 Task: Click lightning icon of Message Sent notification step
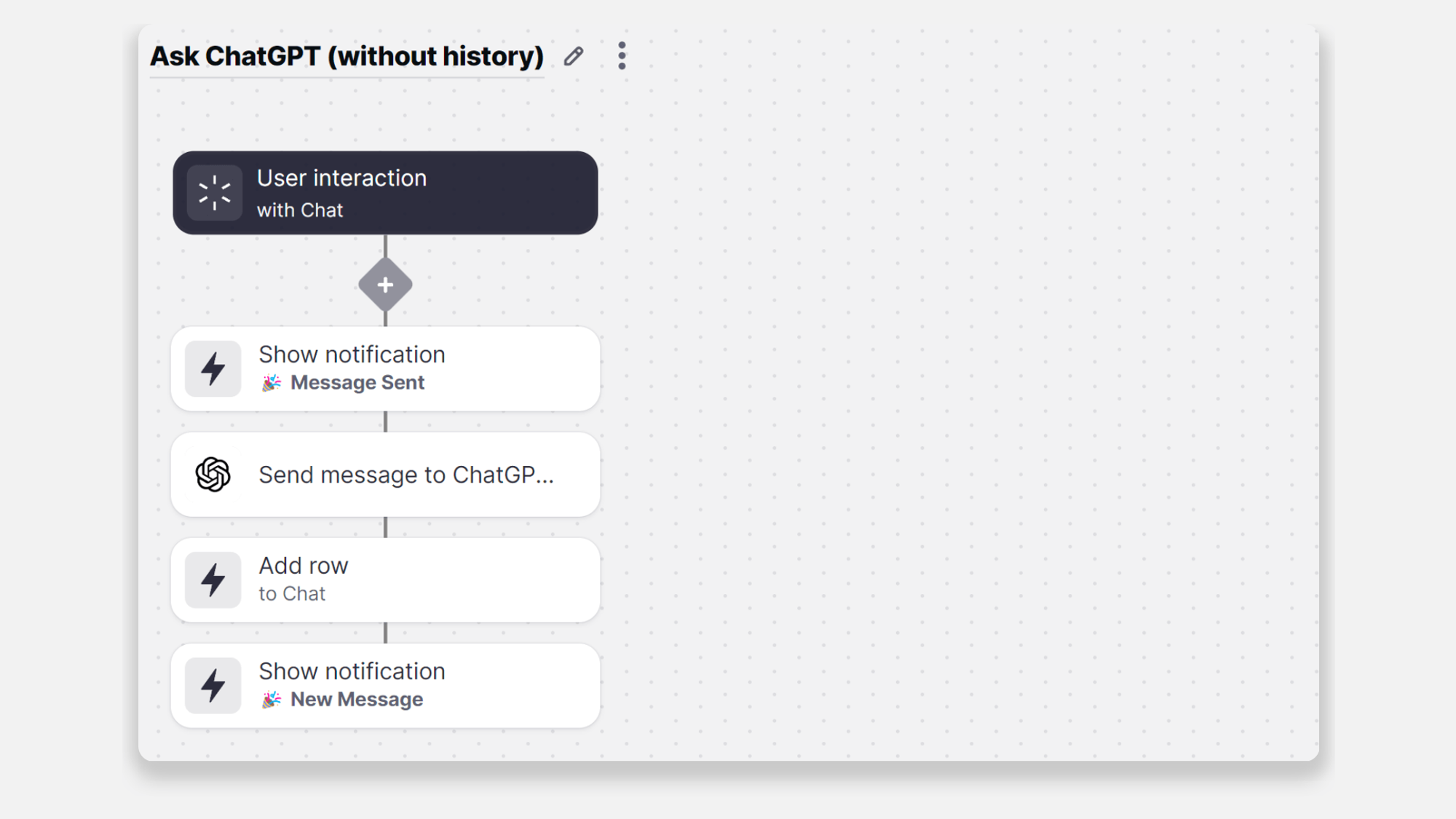coord(213,368)
